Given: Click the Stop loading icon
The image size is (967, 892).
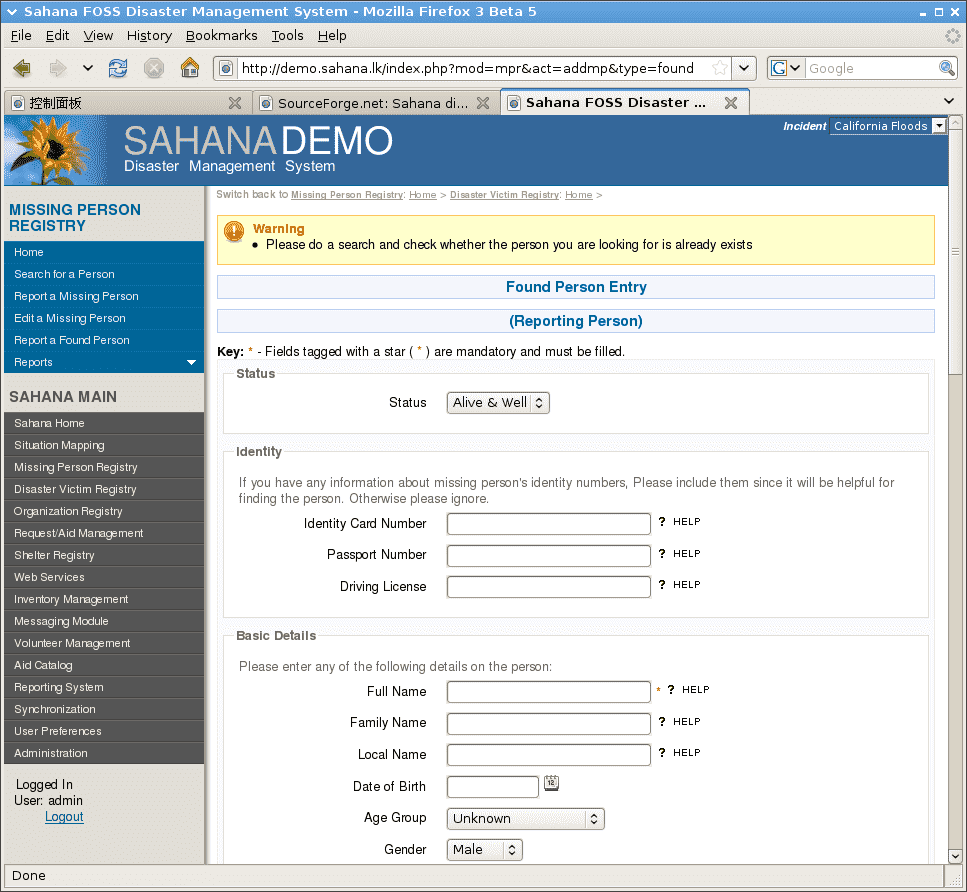Looking at the screenshot, I should coord(154,68).
